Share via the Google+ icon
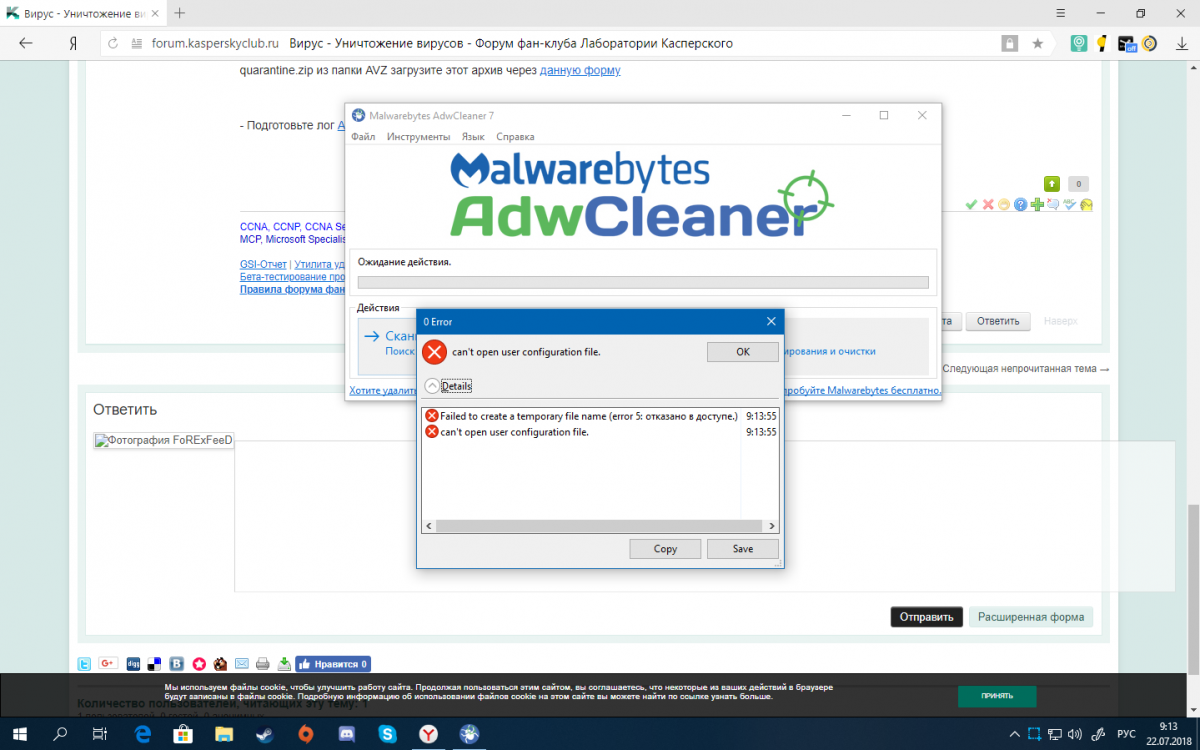The image size is (1200, 750). coord(108,663)
